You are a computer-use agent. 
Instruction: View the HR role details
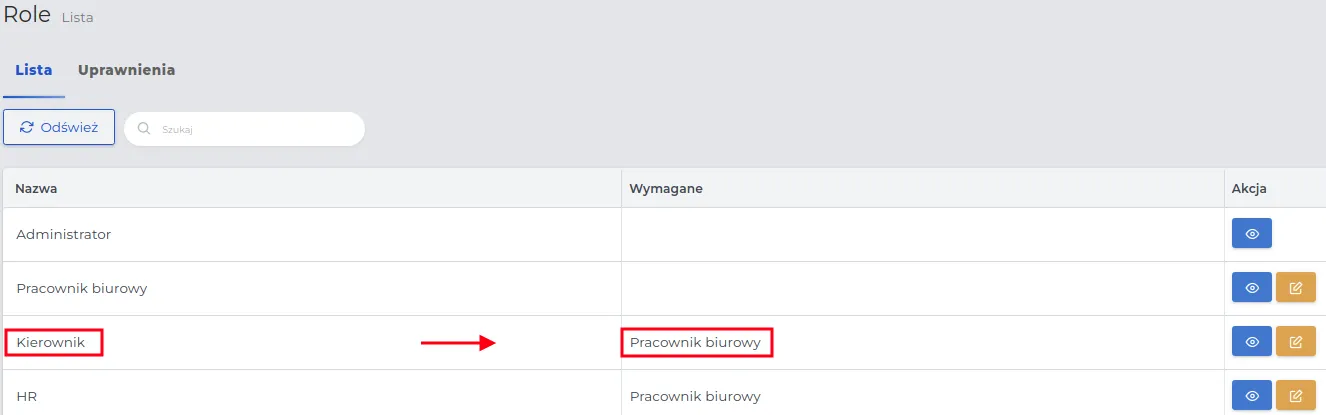[1251, 396]
